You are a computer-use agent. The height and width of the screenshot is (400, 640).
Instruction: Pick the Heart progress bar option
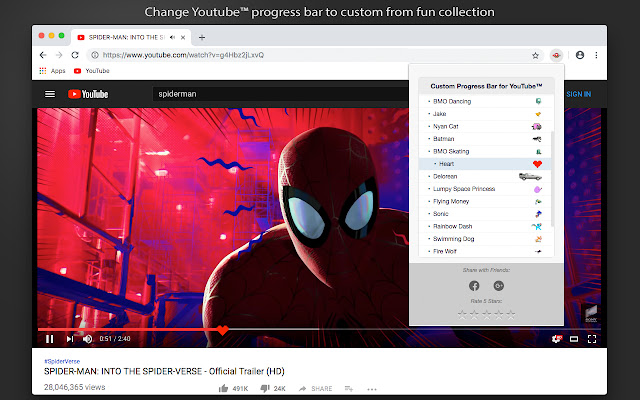click(x=447, y=163)
